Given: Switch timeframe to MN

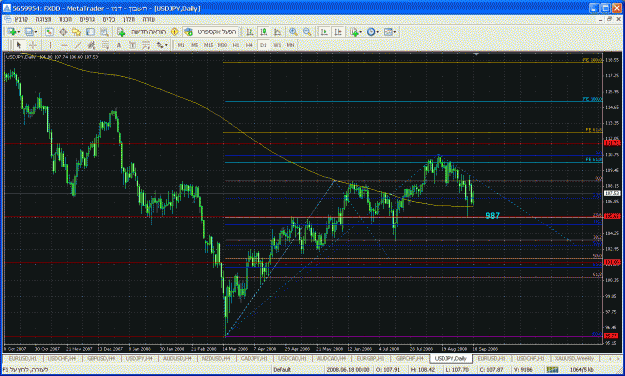Looking at the screenshot, I should coord(291,45).
